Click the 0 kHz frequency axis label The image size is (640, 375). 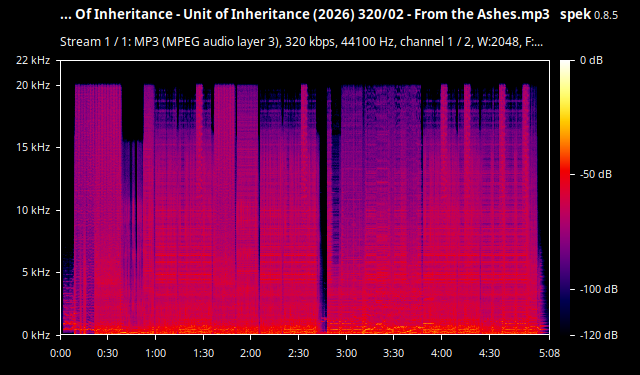tap(36, 335)
